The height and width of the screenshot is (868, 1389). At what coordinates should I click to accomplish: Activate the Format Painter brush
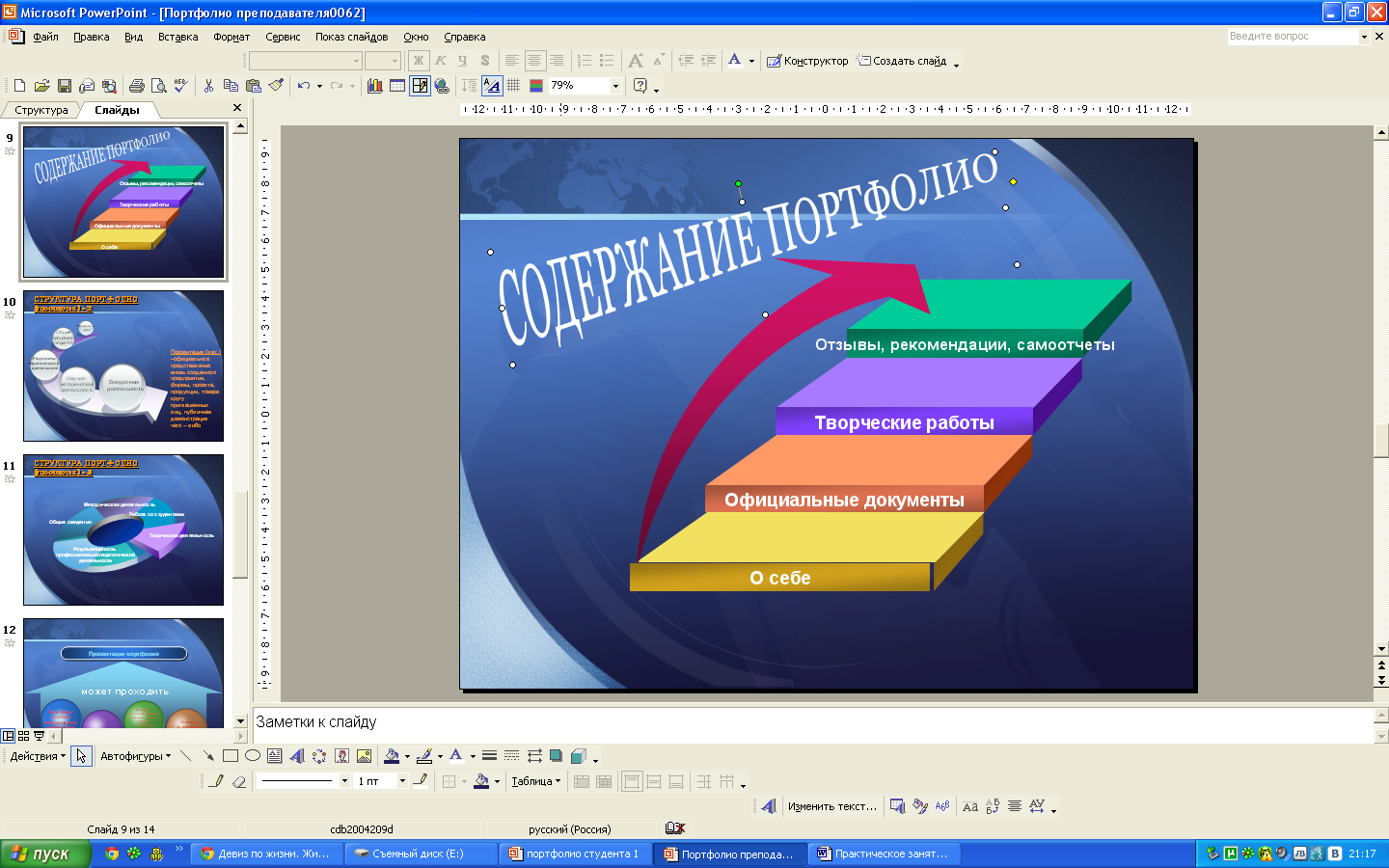pyautogui.click(x=276, y=86)
